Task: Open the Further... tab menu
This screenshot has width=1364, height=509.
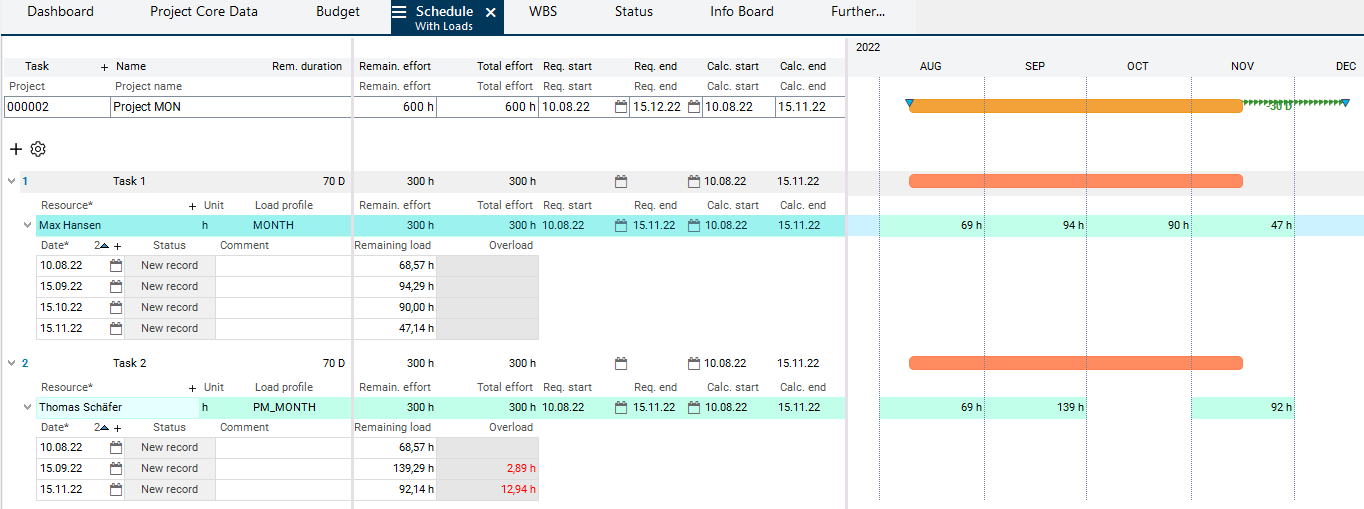Action: pos(857,12)
